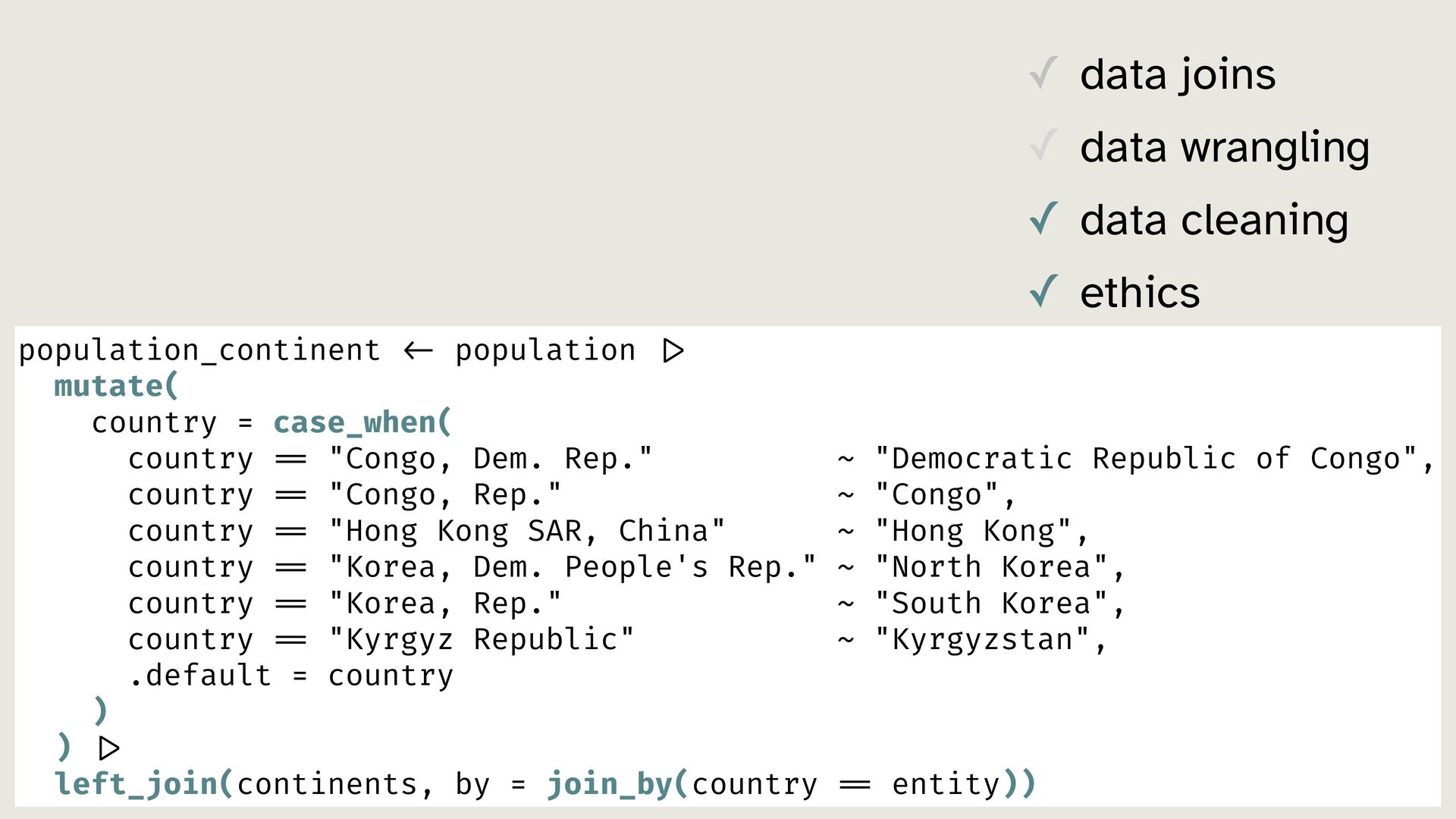Click the .default = country line
1456x819 pixels.
[290, 676]
